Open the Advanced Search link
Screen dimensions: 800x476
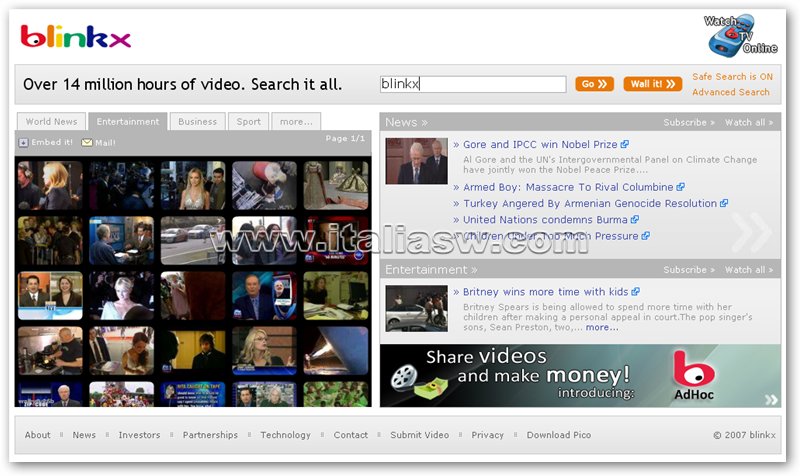730,93
